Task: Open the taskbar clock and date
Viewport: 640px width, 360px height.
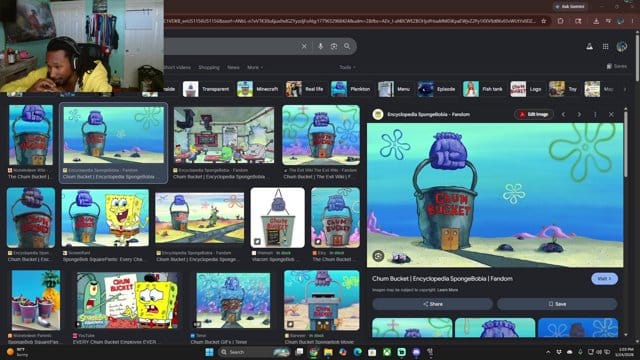Action: pyautogui.click(x=624, y=352)
